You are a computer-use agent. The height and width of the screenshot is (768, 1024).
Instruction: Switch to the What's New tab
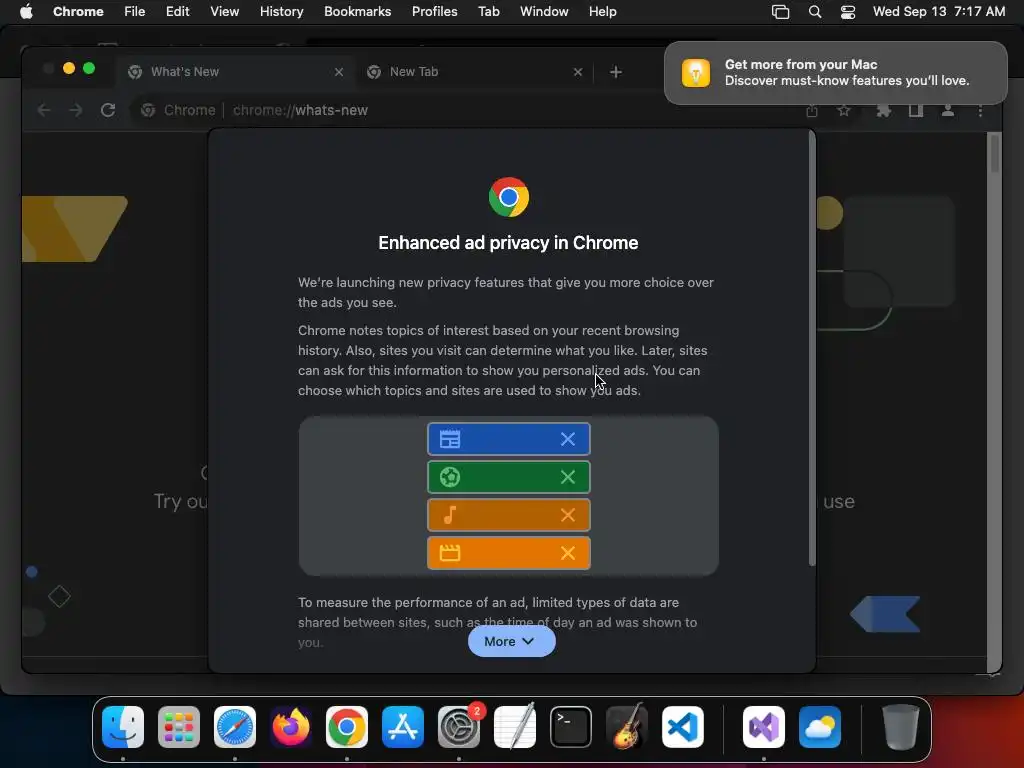[235, 72]
